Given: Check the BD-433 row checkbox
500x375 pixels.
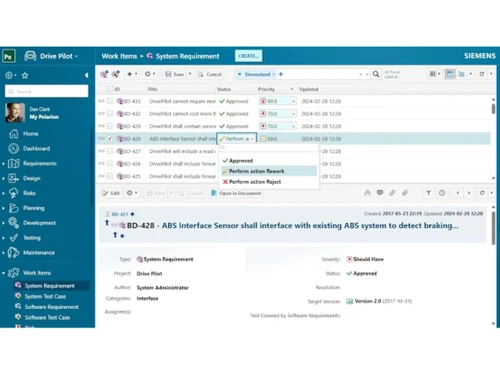Looking at the screenshot, I should coord(110,101).
